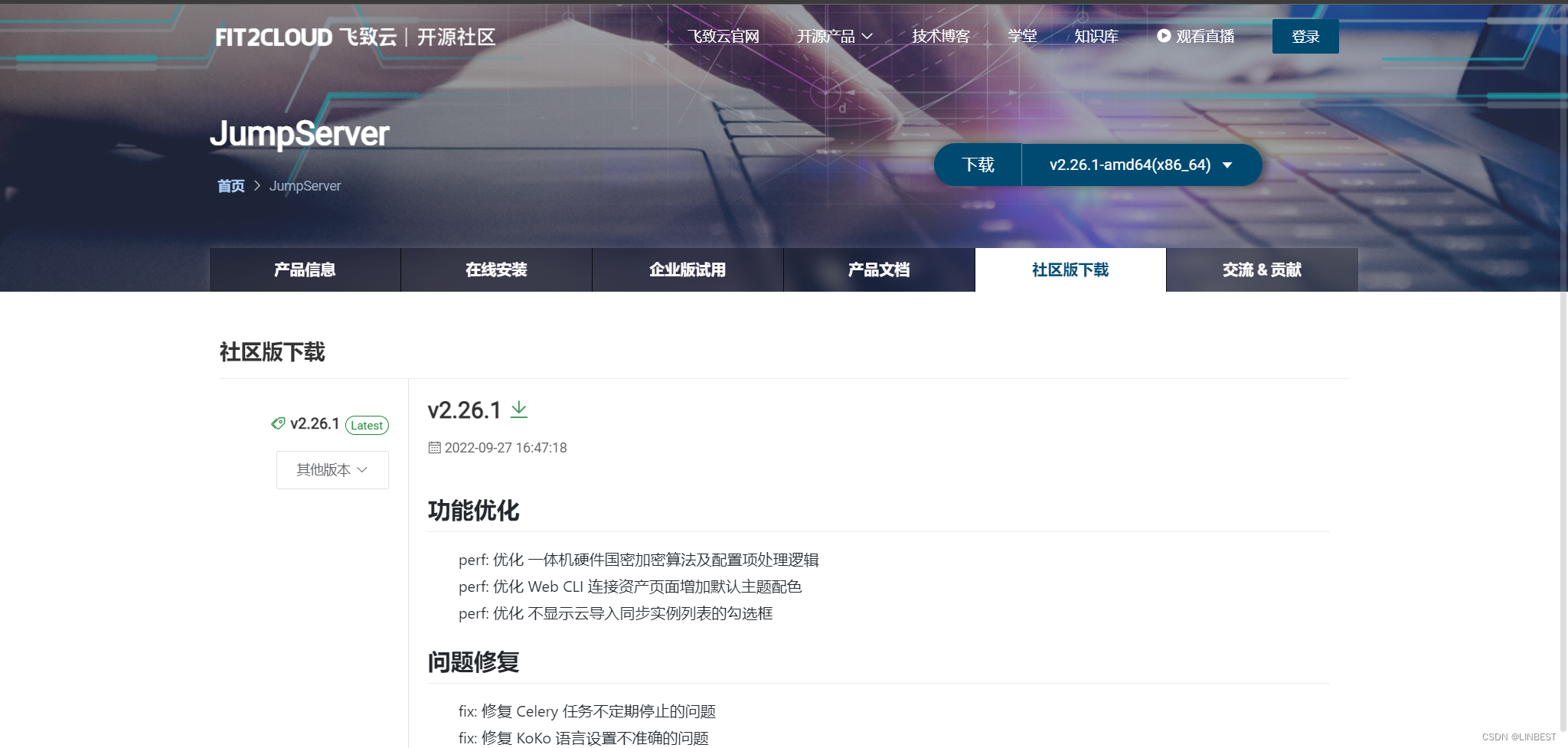1568x748 pixels.
Task: Click the 下载 download button
Action: pyautogui.click(x=978, y=164)
